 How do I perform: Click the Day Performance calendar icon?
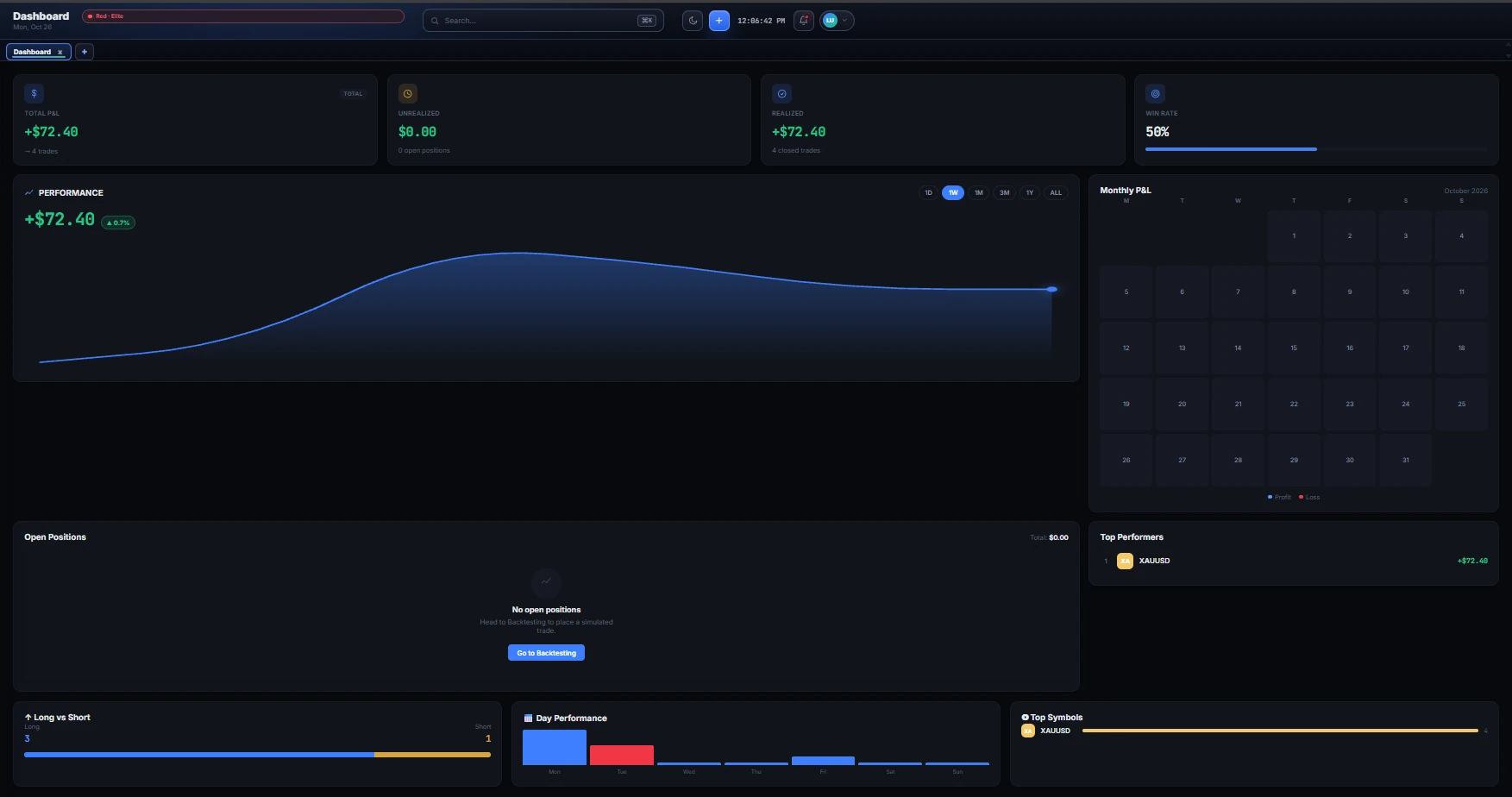click(x=528, y=718)
